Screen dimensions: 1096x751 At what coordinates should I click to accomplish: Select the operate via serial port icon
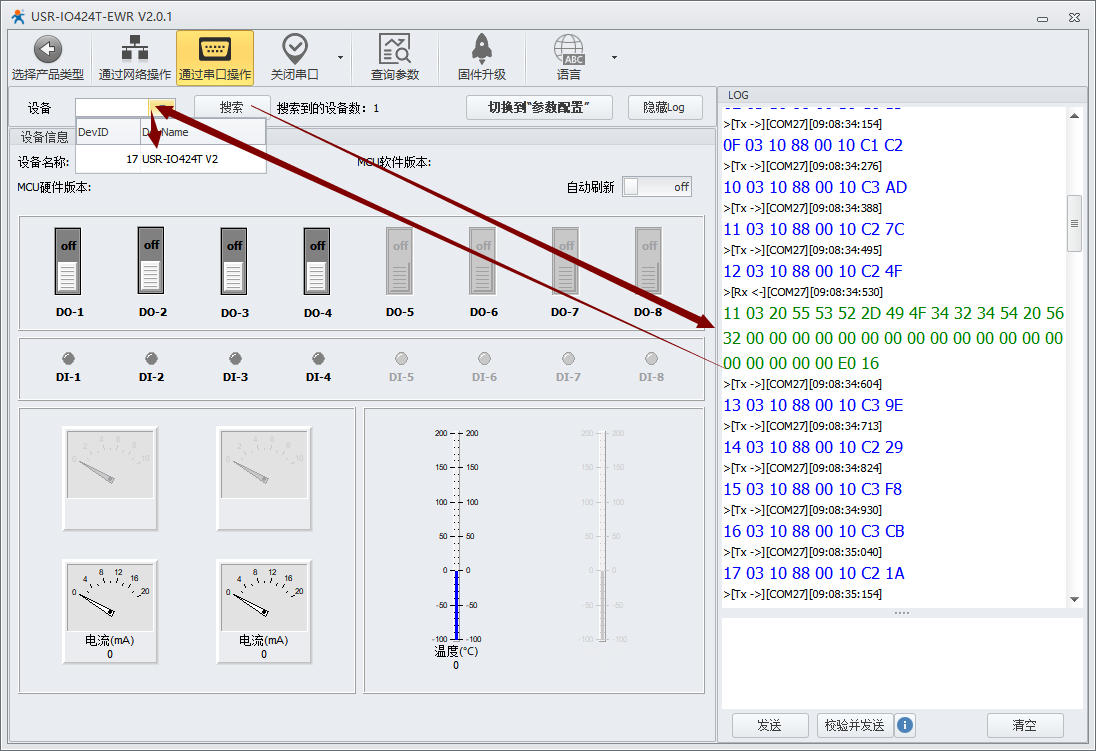215,57
